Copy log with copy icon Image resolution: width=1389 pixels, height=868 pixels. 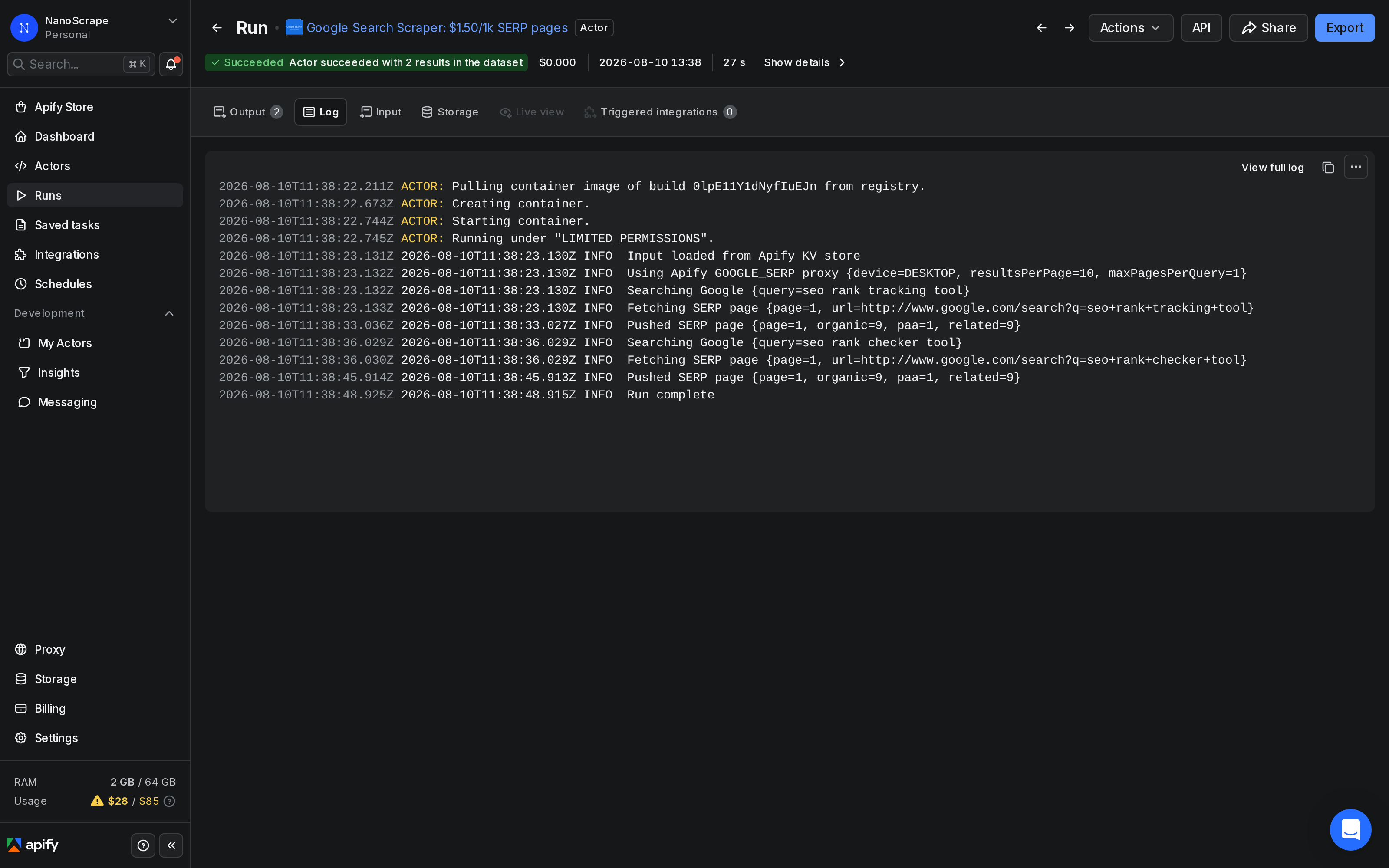1328,167
